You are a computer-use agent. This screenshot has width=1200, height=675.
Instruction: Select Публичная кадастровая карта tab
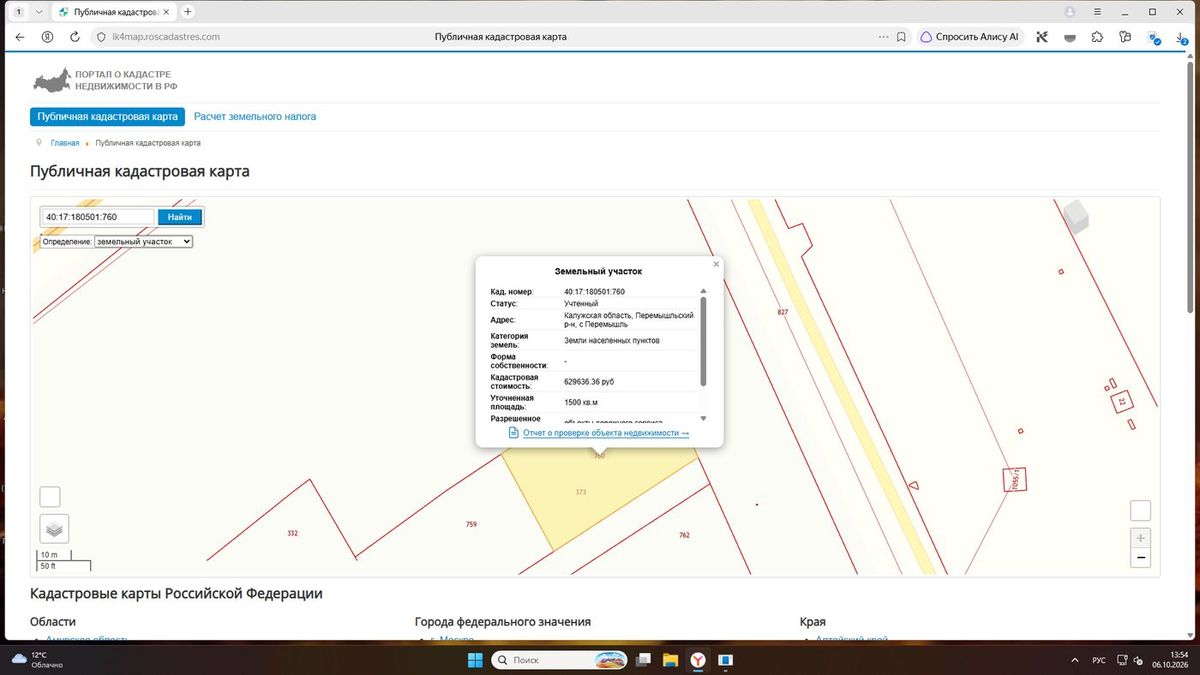pyautogui.click(x=107, y=116)
